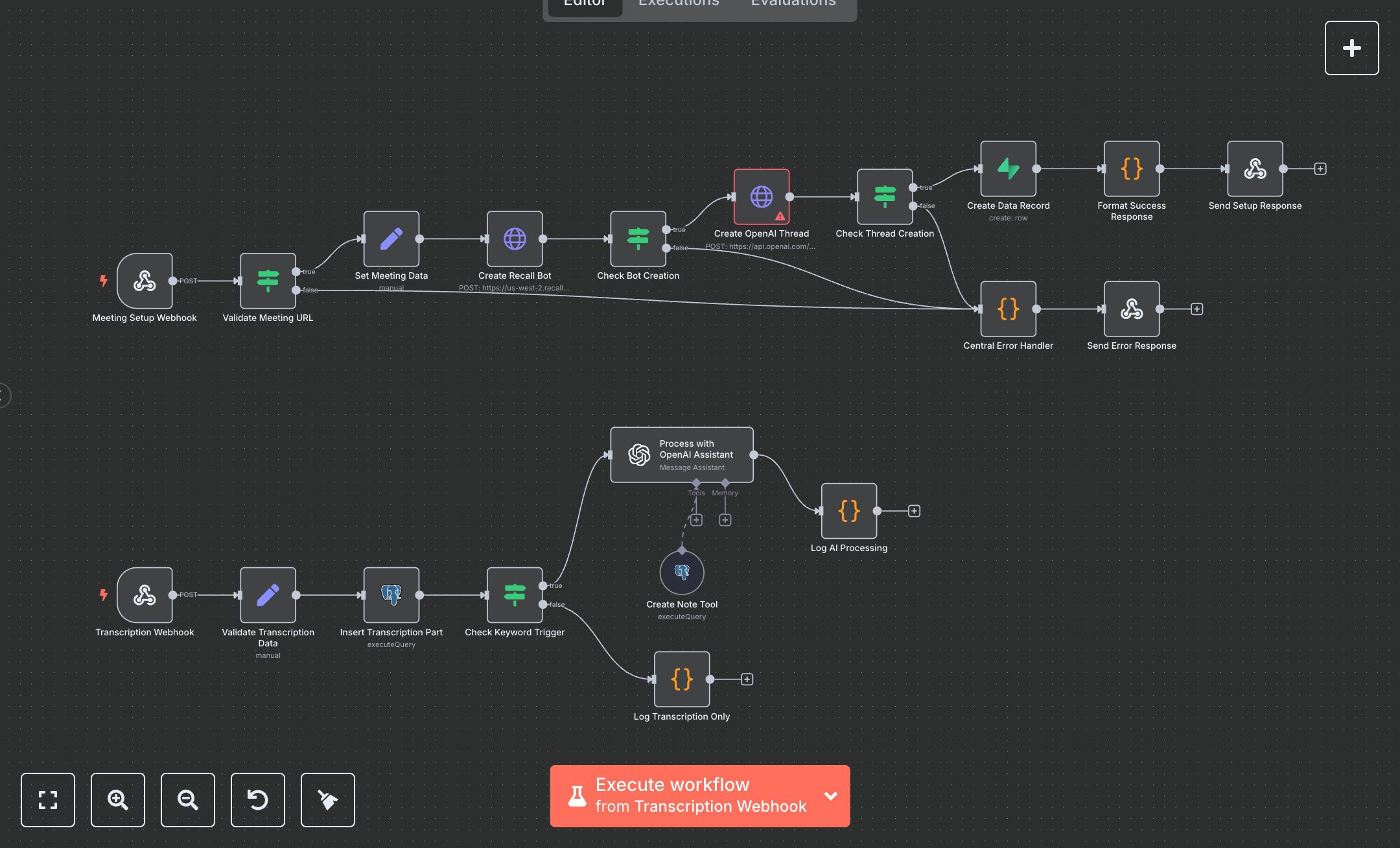Click the reset zoom icon
Screen dimensions: 1400x848
[257, 800]
